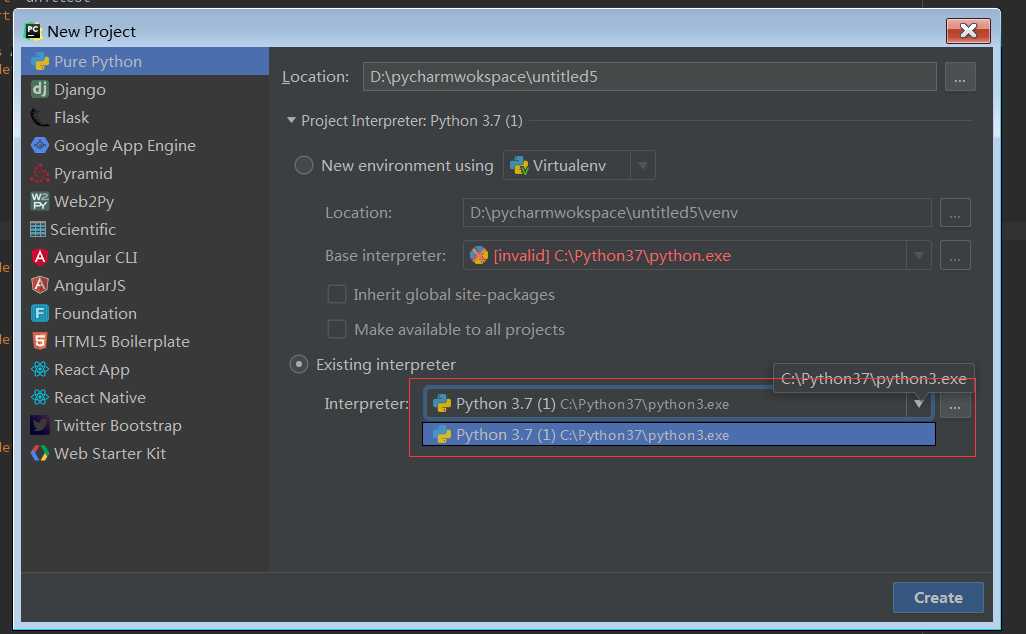Pick the Flask project icon

39,118
